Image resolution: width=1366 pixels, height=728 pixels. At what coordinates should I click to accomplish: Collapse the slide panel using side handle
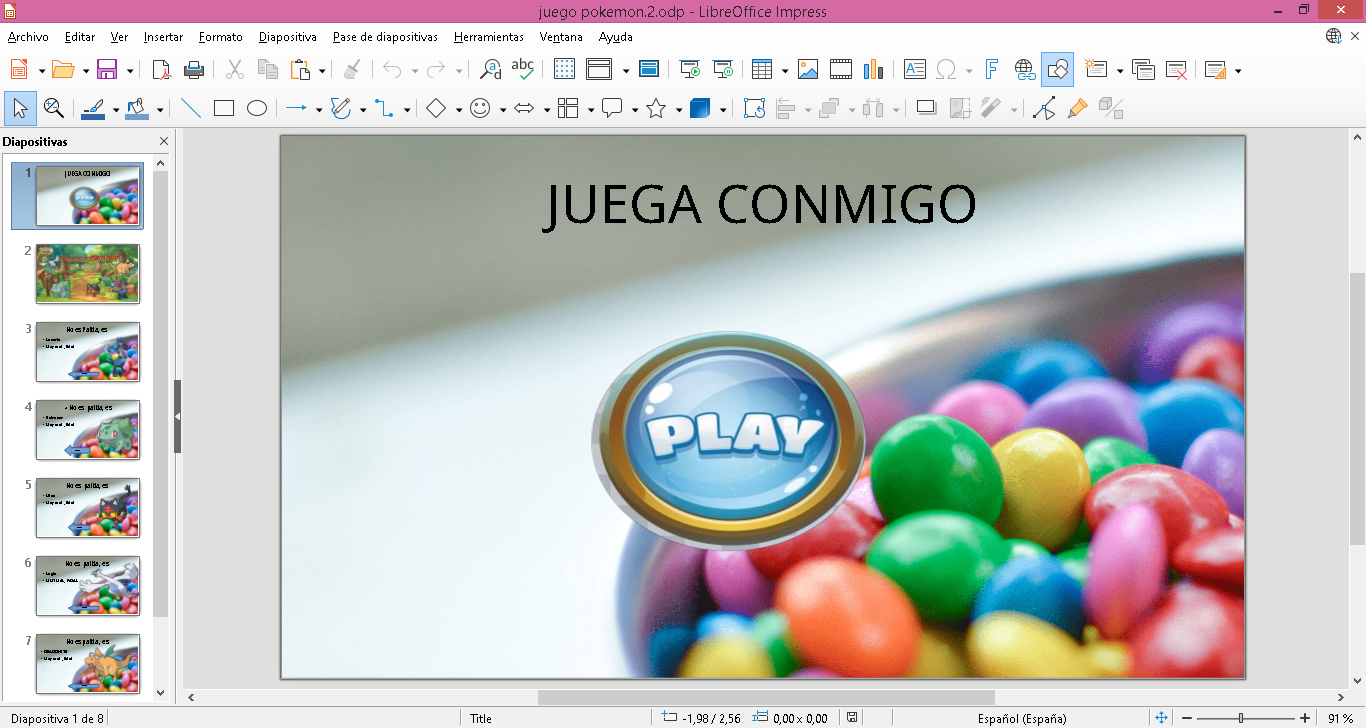177,416
